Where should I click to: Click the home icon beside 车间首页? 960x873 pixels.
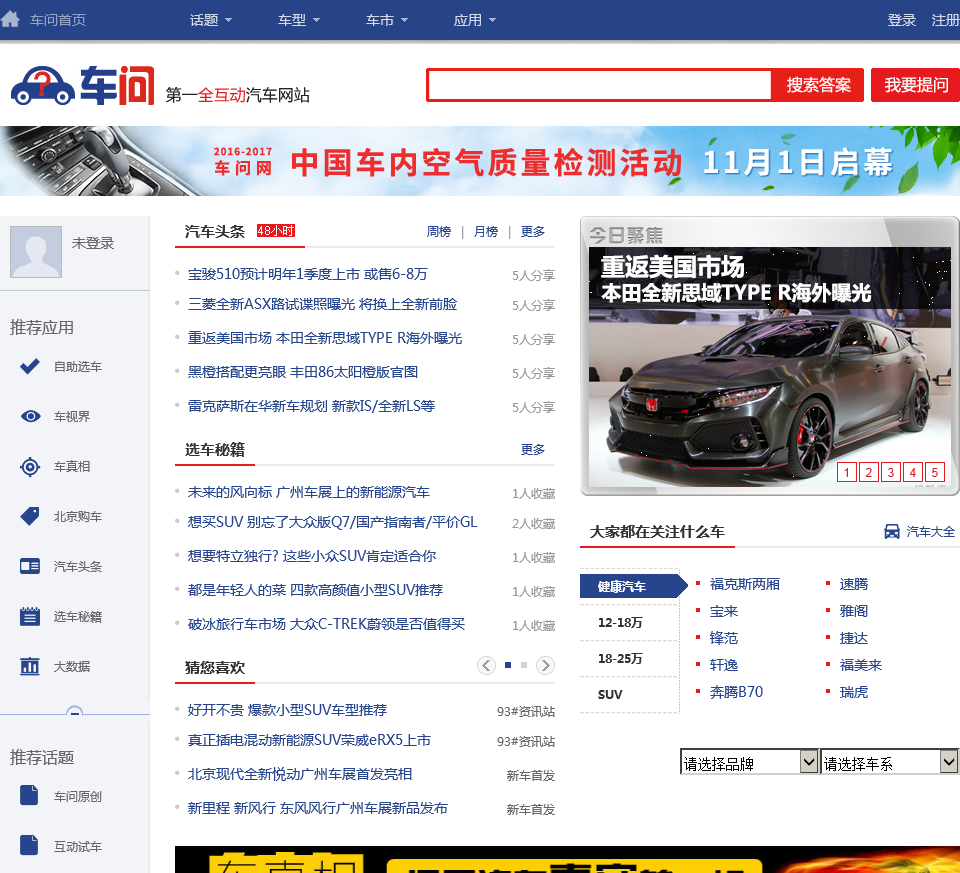(9, 19)
